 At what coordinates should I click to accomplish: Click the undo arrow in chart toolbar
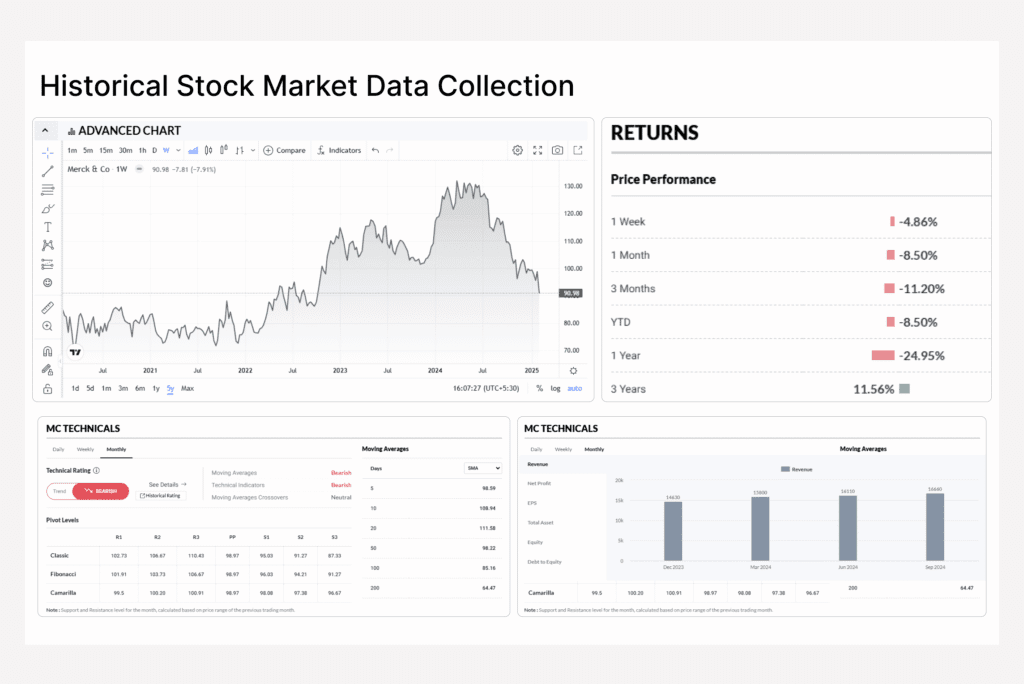click(x=375, y=150)
